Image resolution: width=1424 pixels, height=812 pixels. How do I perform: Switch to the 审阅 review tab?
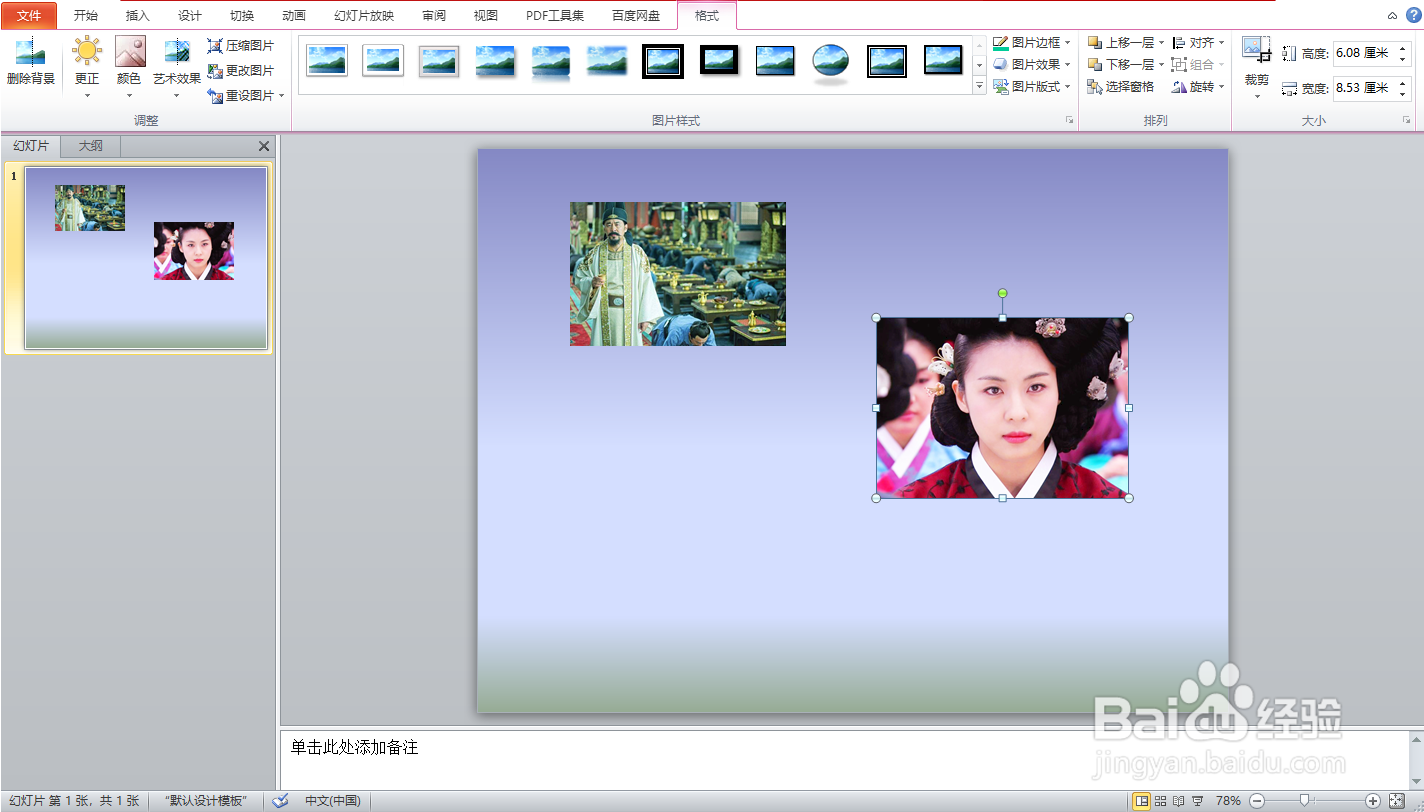(x=434, y=16)
